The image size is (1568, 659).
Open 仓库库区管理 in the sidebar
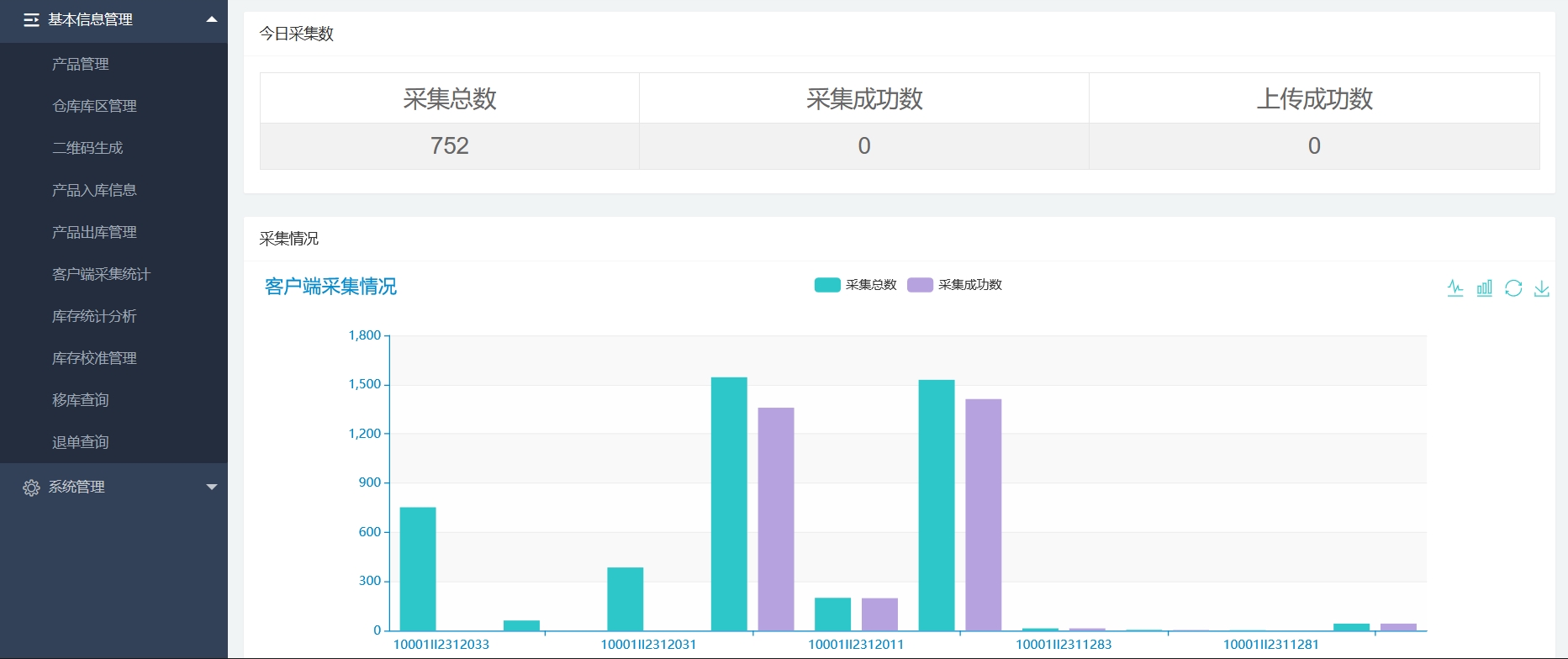pos(94,106)
